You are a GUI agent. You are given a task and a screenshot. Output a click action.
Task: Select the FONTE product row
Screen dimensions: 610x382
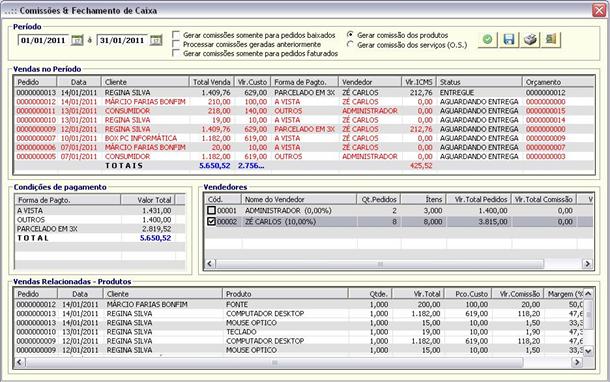[299, 304]
